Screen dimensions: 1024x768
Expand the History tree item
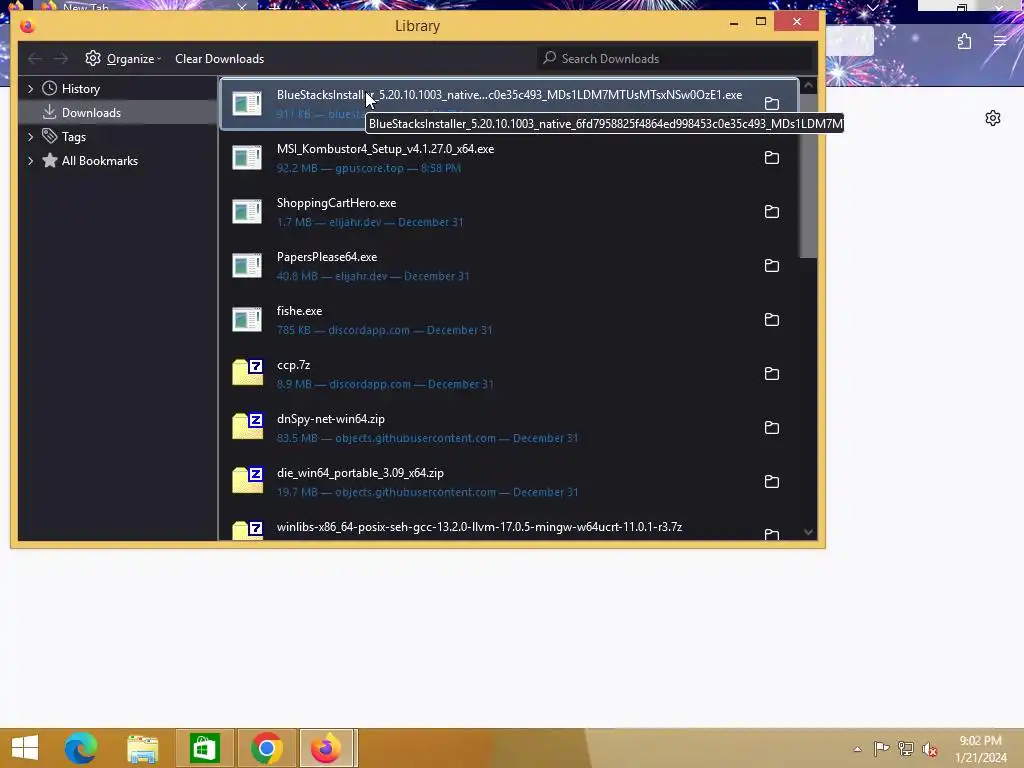(30, 88)
